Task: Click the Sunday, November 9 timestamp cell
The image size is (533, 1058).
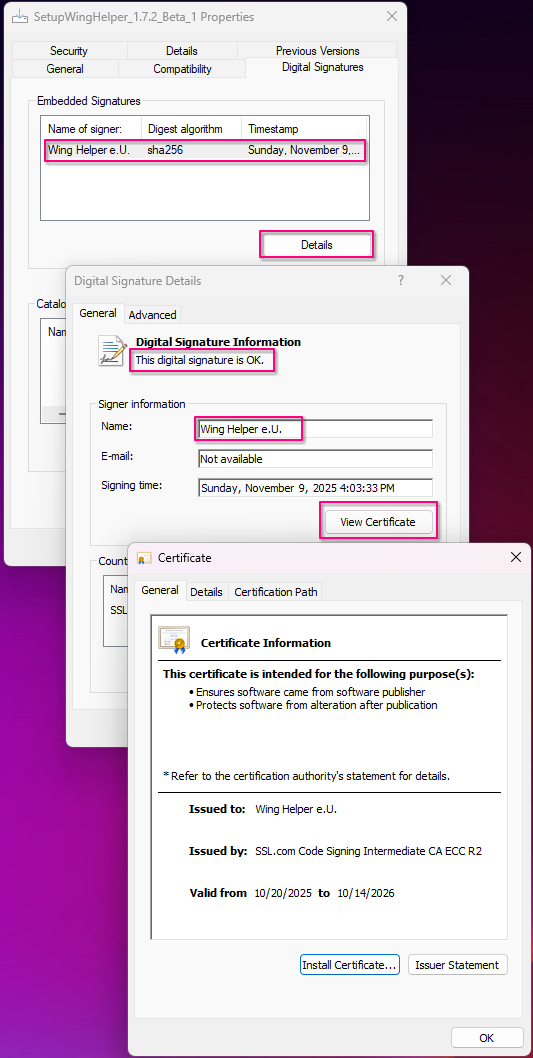Action: 304,150
